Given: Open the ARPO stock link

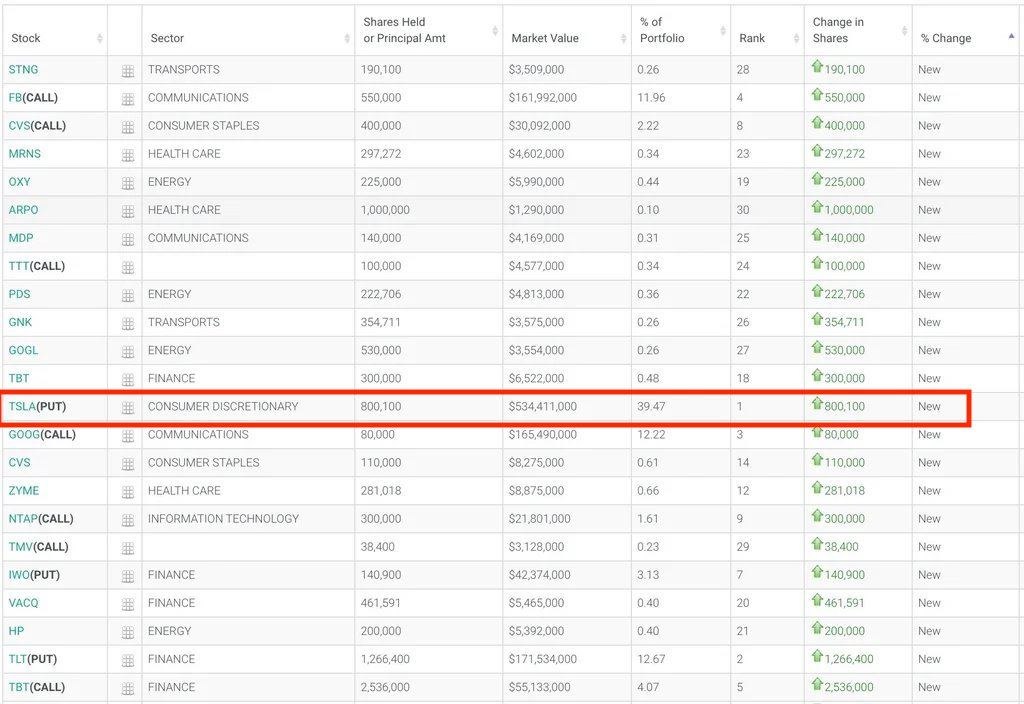Looking at the screenshot, I should (24, 210).
